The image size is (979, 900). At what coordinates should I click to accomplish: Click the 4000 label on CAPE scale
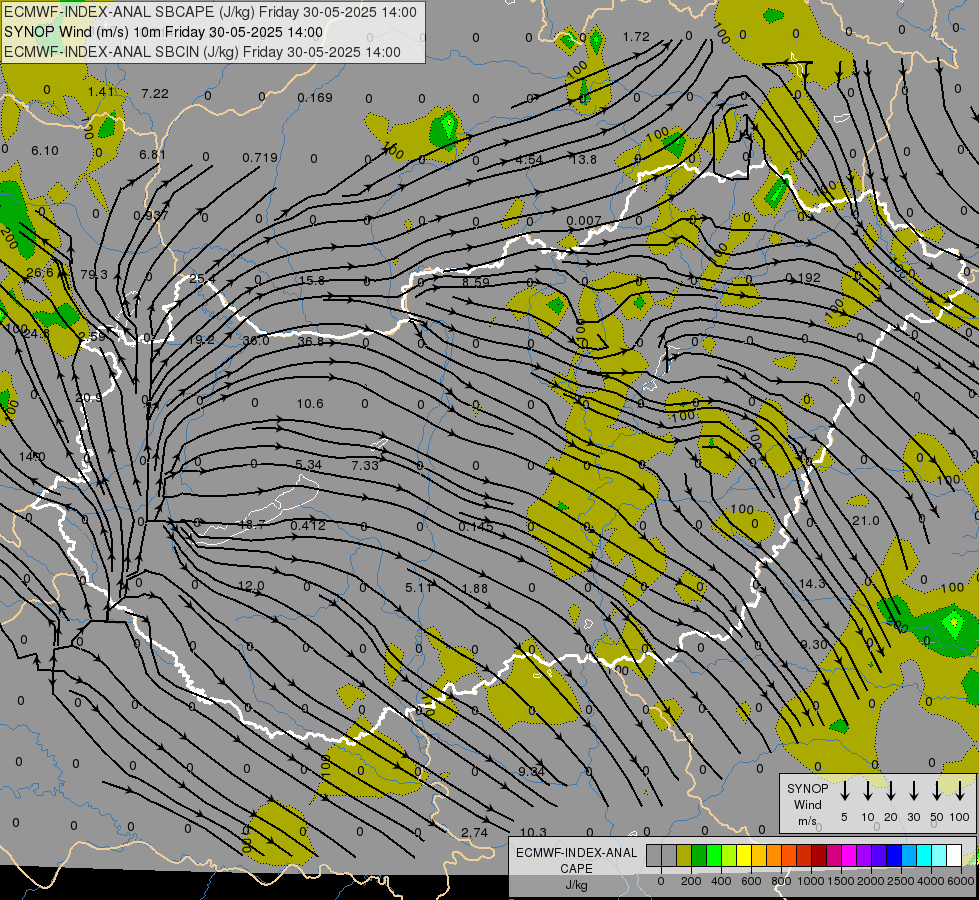point(930,881)
